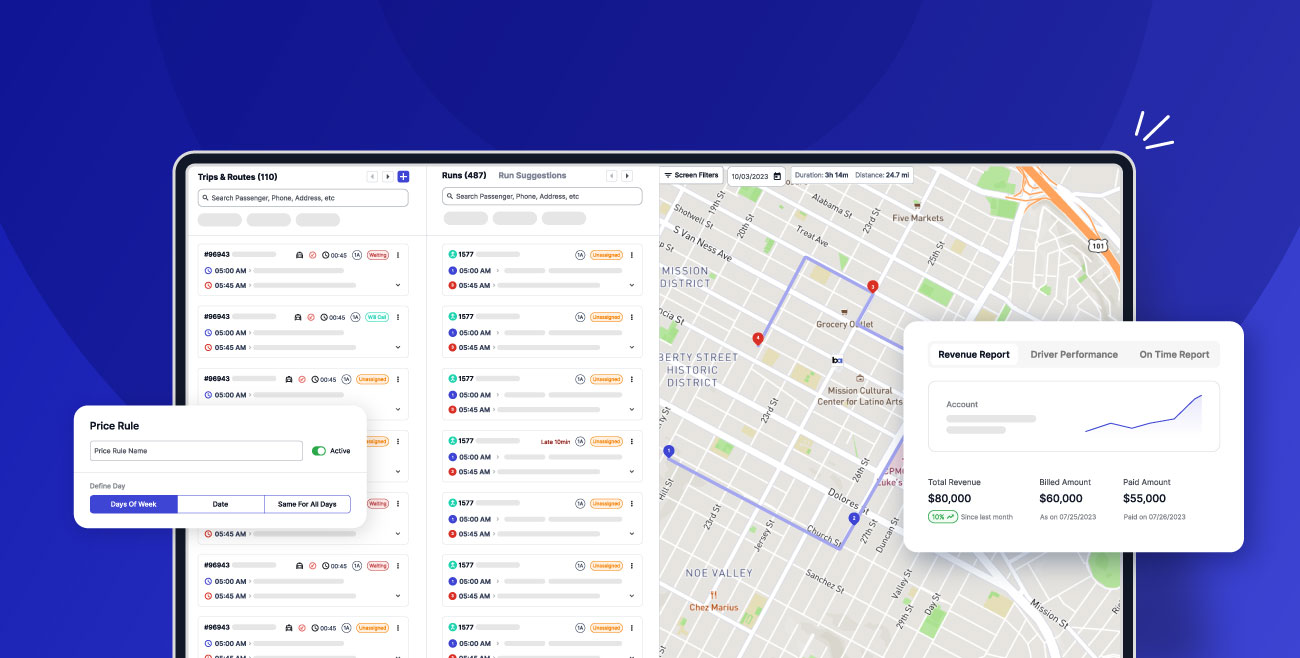
Task: Expand the topmost trip card in Trips & Routes
Action: tap(398, 285)
